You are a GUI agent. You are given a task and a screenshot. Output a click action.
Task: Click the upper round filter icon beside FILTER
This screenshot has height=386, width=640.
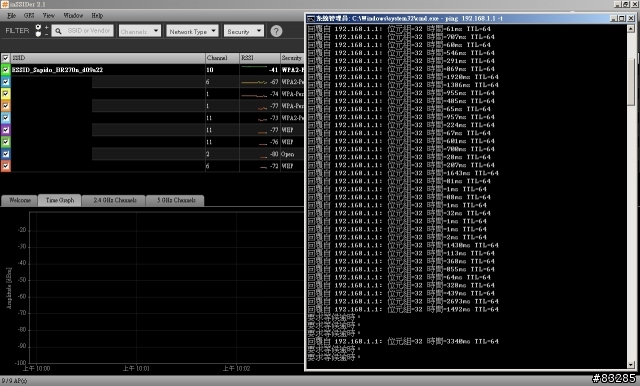click(38, 27)
